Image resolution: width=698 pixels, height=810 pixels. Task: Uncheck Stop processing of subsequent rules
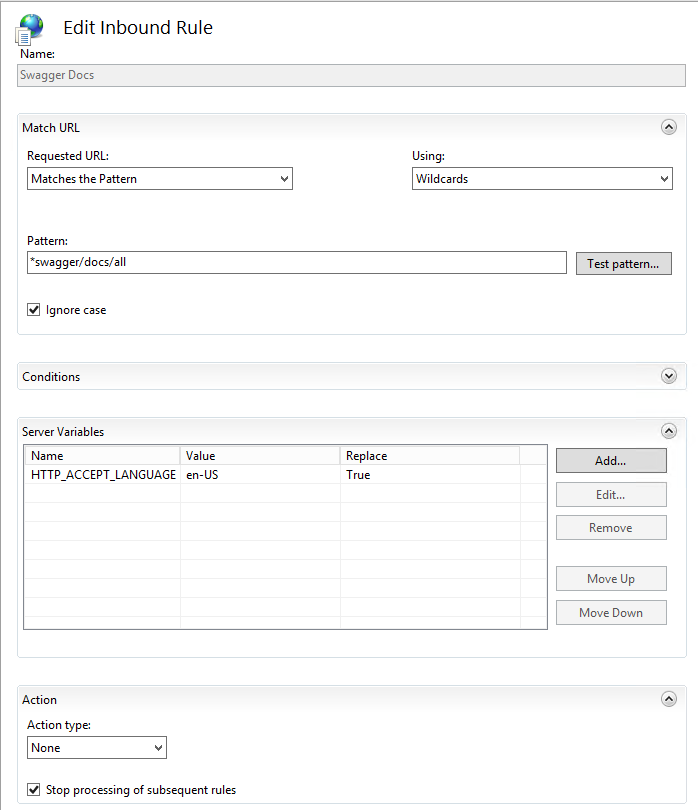(34, 790)
